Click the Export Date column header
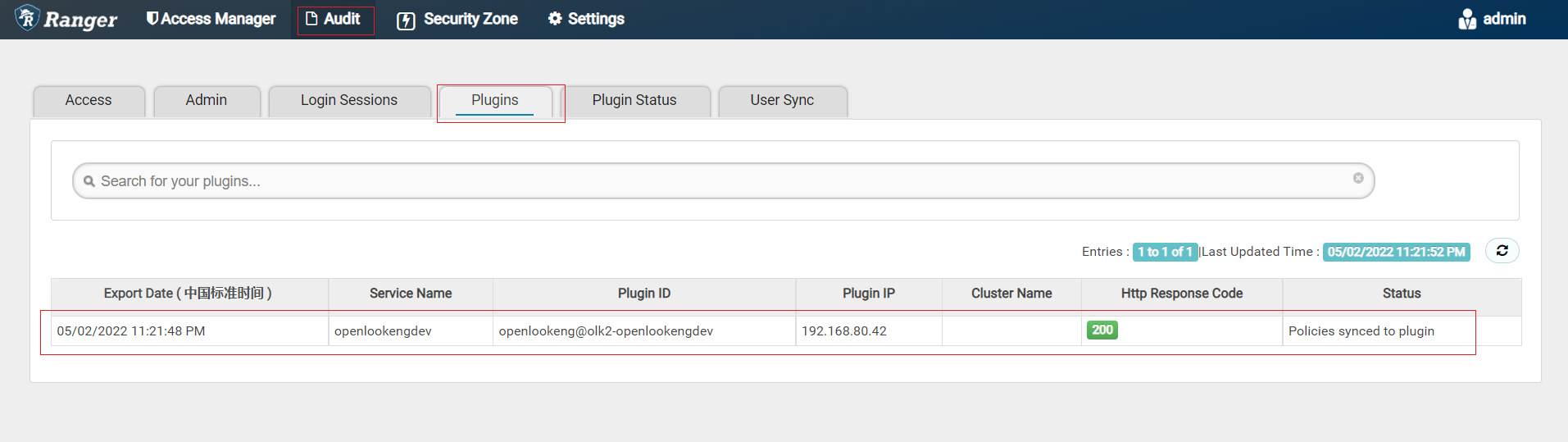This screenshot has width=1568, height=442. [188, 294]
